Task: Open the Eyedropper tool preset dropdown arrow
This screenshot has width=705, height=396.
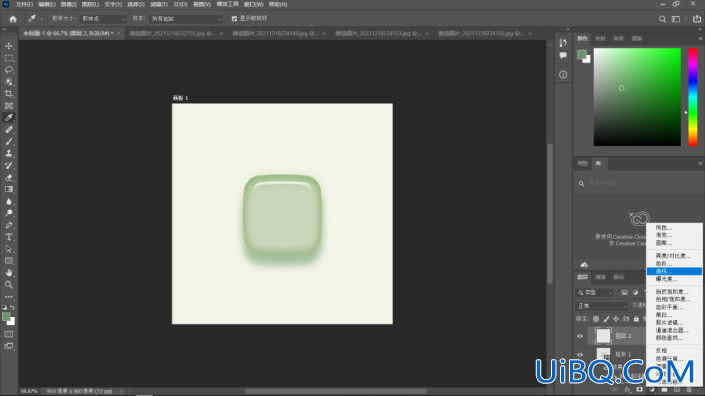Action: click(41, 19)
